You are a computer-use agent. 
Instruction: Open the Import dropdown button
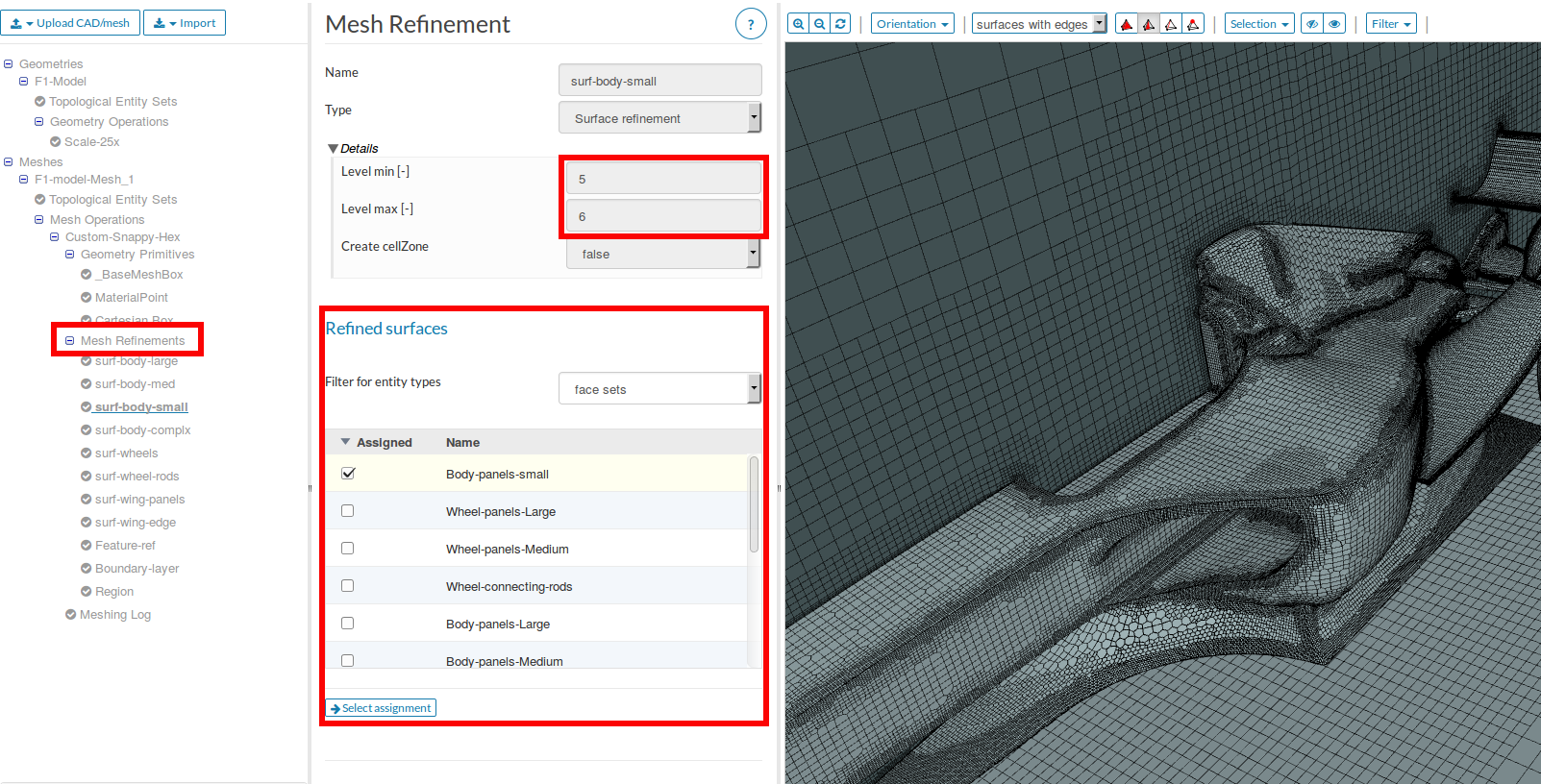click(x=185, y=23)
